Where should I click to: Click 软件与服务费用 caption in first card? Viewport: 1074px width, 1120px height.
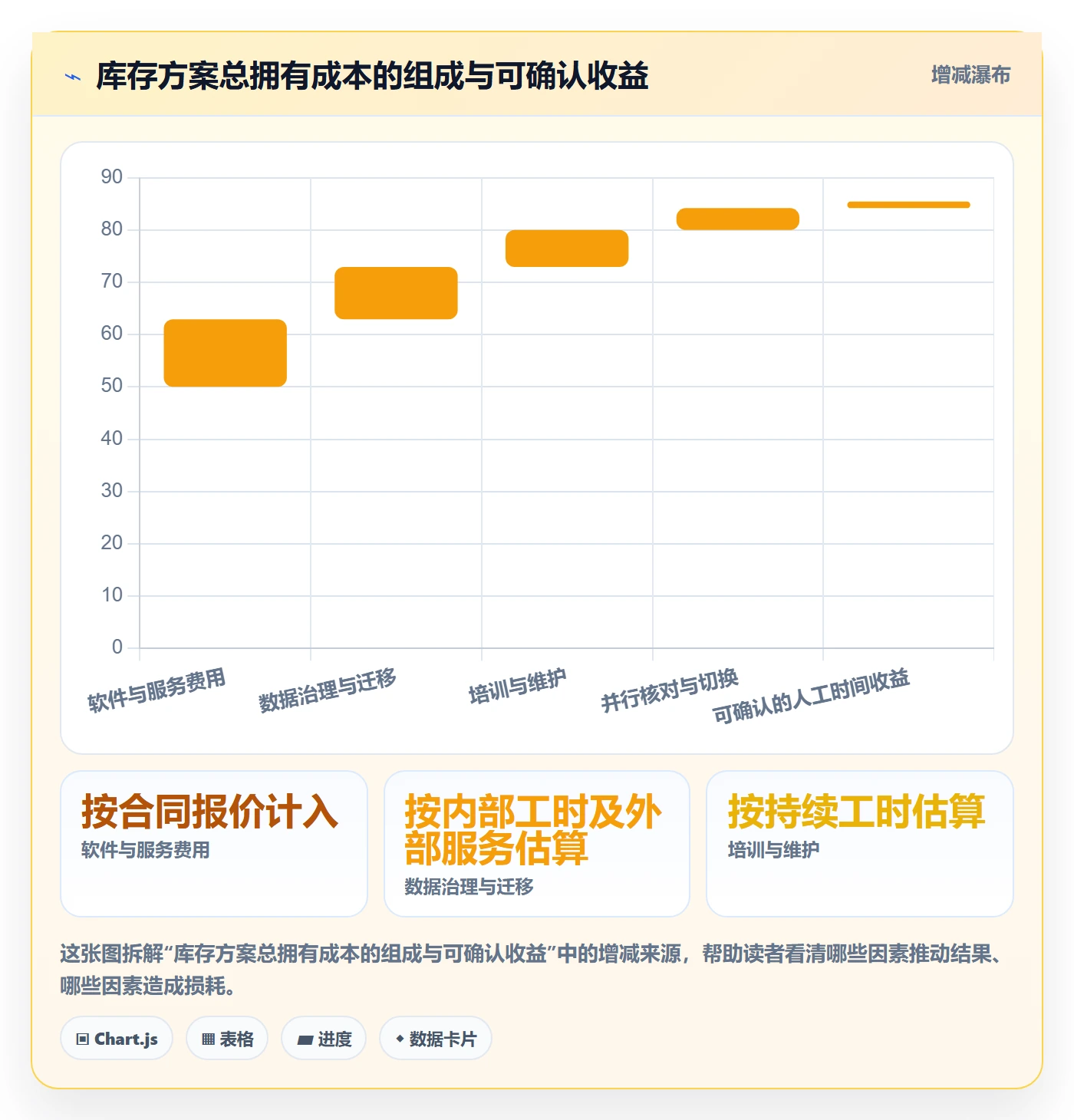[x=146, y=850]
